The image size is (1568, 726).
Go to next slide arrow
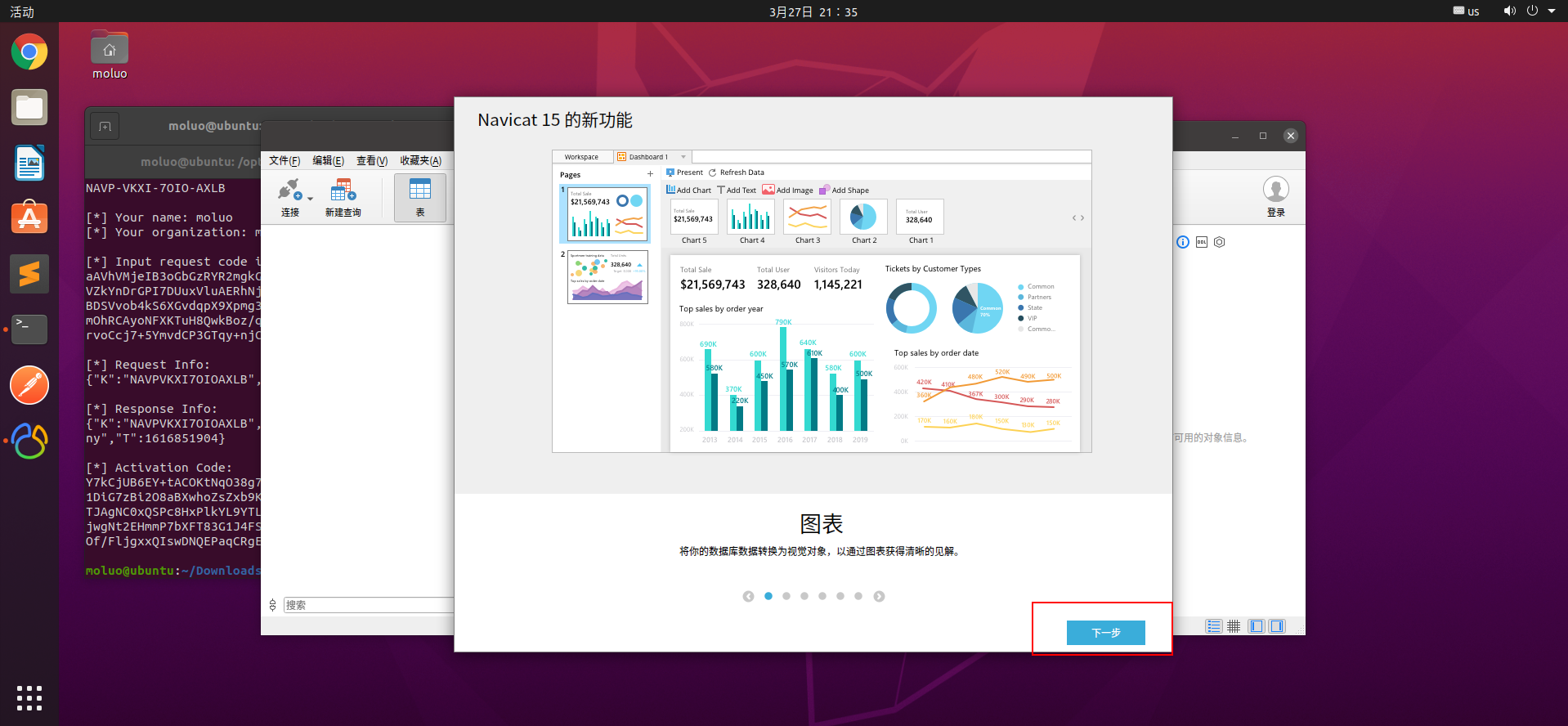pos(879,596)
